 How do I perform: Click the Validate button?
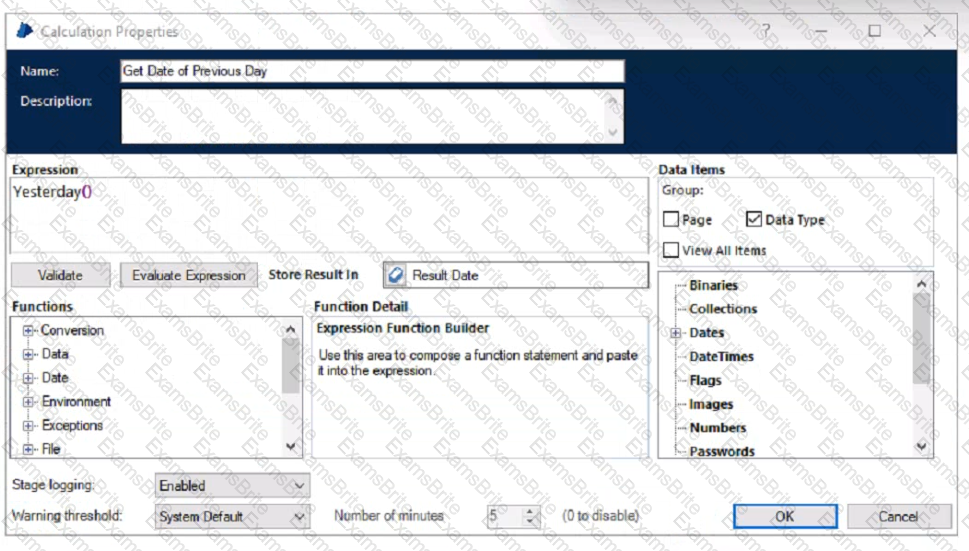click(x=60, y=275)
